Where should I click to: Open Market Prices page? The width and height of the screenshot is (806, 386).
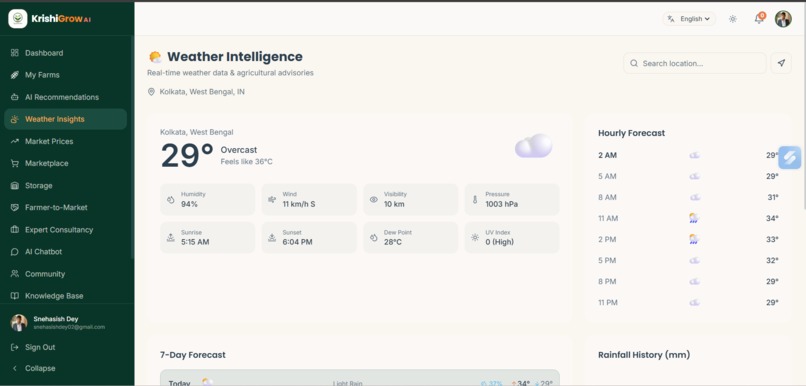point(65,141)
